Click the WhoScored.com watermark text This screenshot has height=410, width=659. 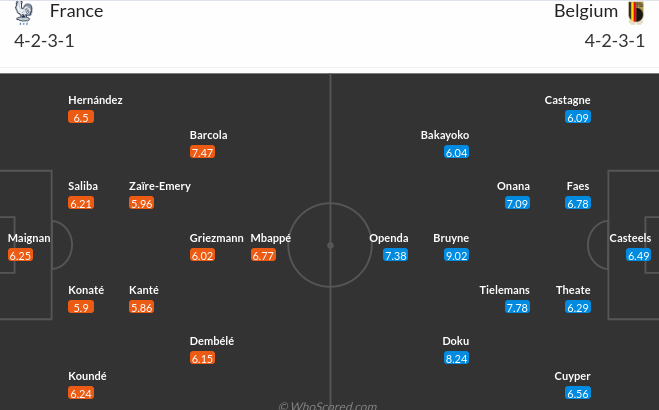[328, 406]
